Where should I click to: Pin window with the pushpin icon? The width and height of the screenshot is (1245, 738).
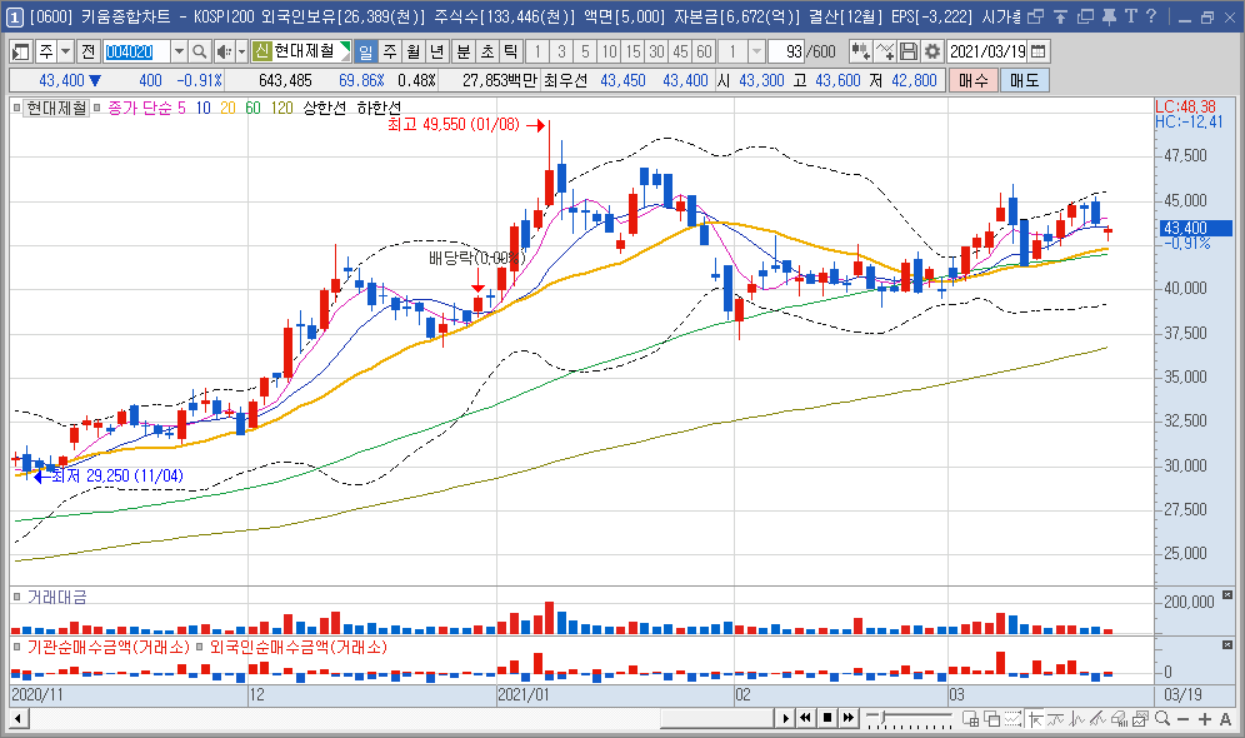click(1108, 17)
